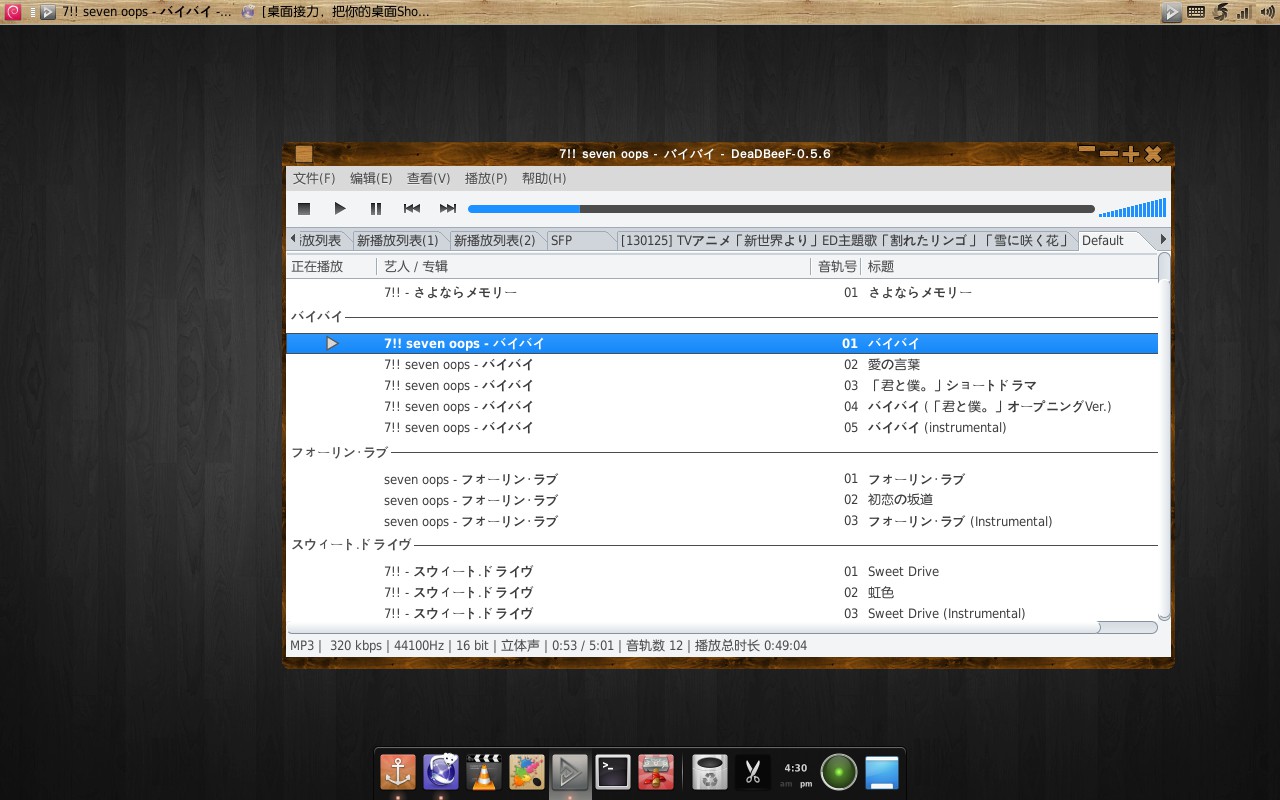The height and width of the screenshot is (800, 1280).
Task: Select track 02 愛の言葉
Action: coord(722,364)
